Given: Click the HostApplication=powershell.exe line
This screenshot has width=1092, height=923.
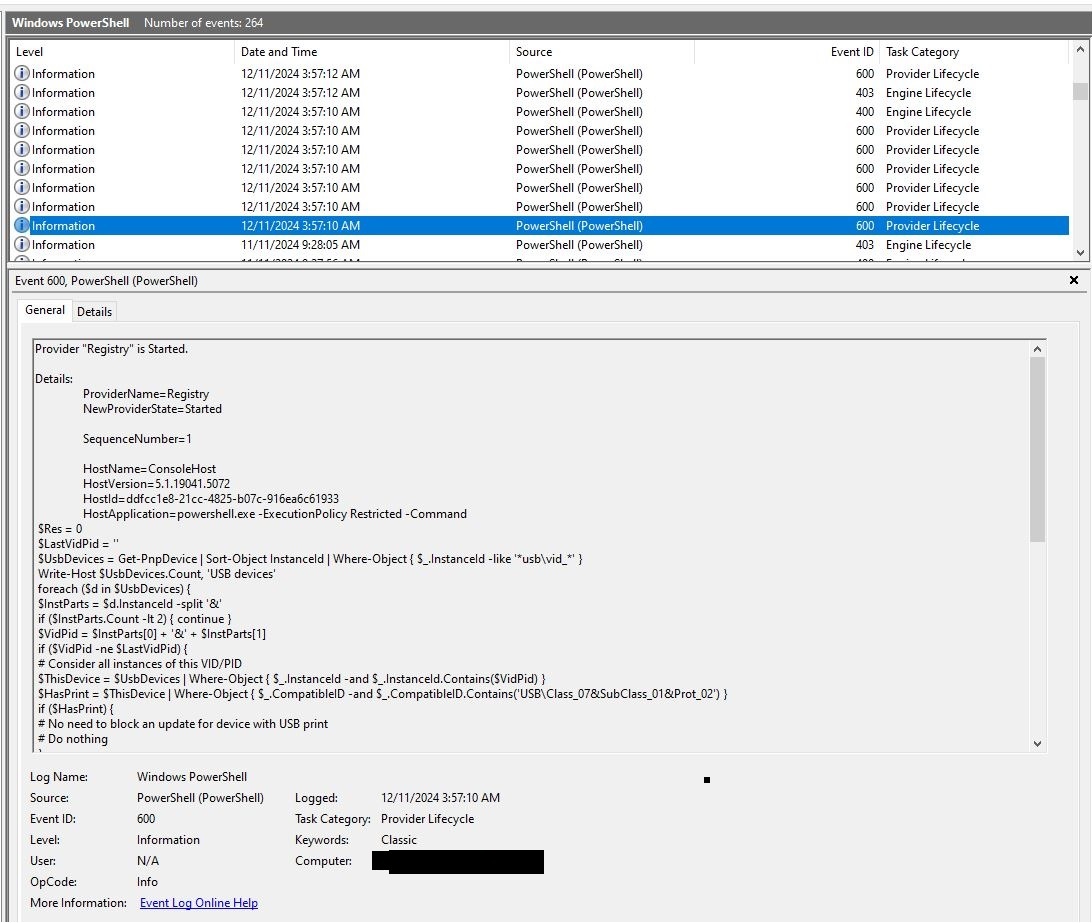Looking at the screenshot, I should (x=274, y=514).
